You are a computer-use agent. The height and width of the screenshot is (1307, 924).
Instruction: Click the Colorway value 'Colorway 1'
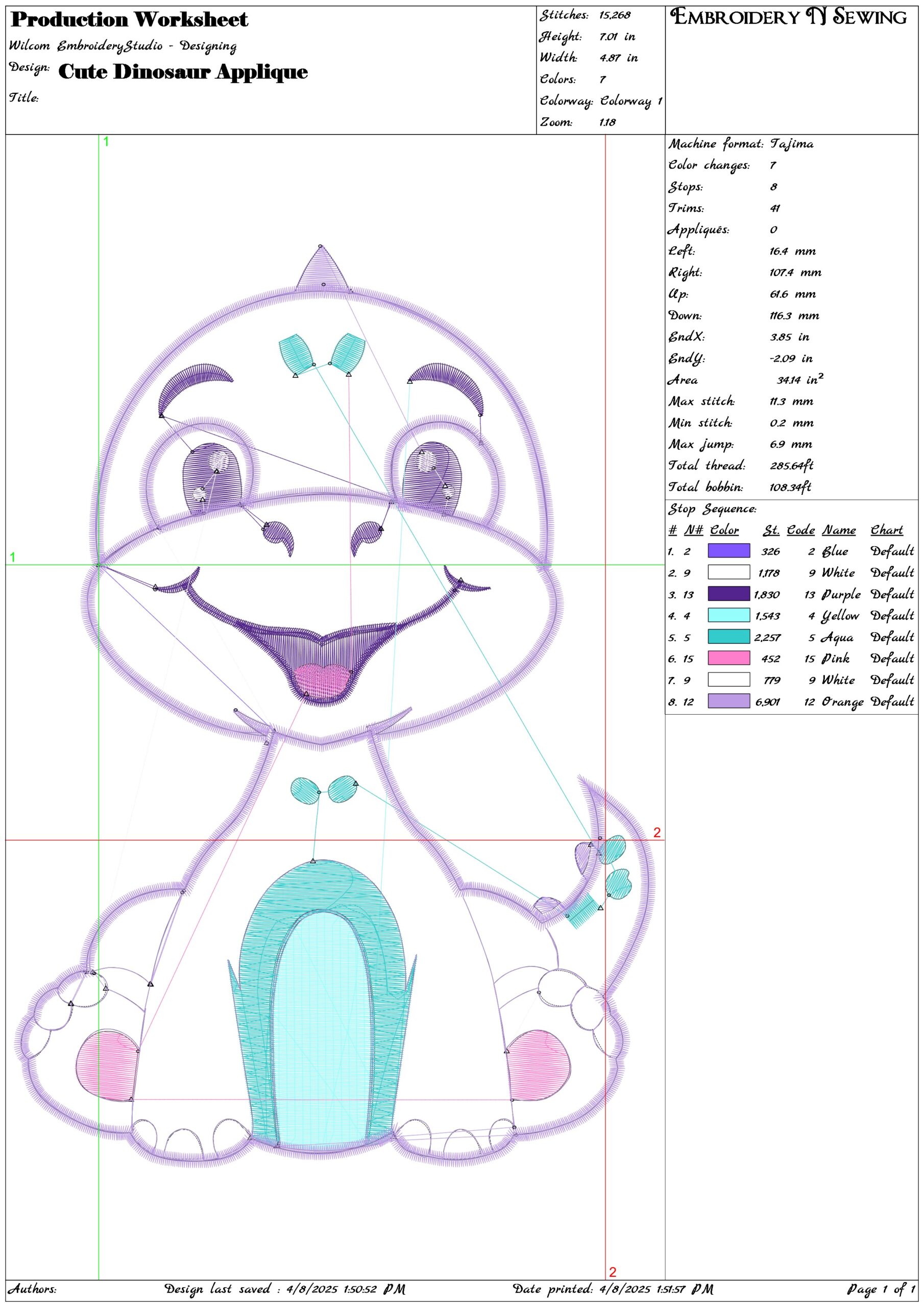pos(631,101)
